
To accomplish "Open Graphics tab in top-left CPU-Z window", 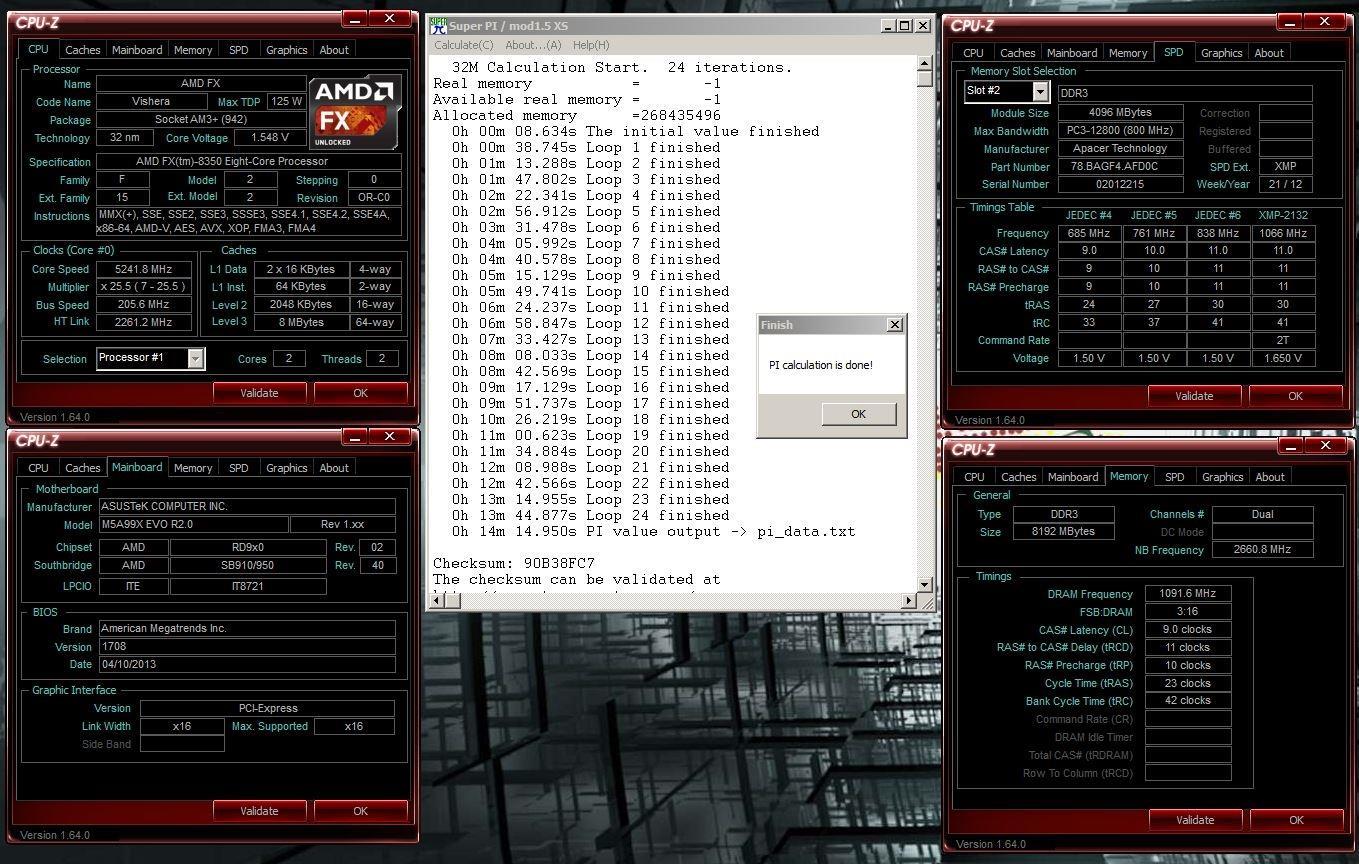I will (x=286, y=50).
